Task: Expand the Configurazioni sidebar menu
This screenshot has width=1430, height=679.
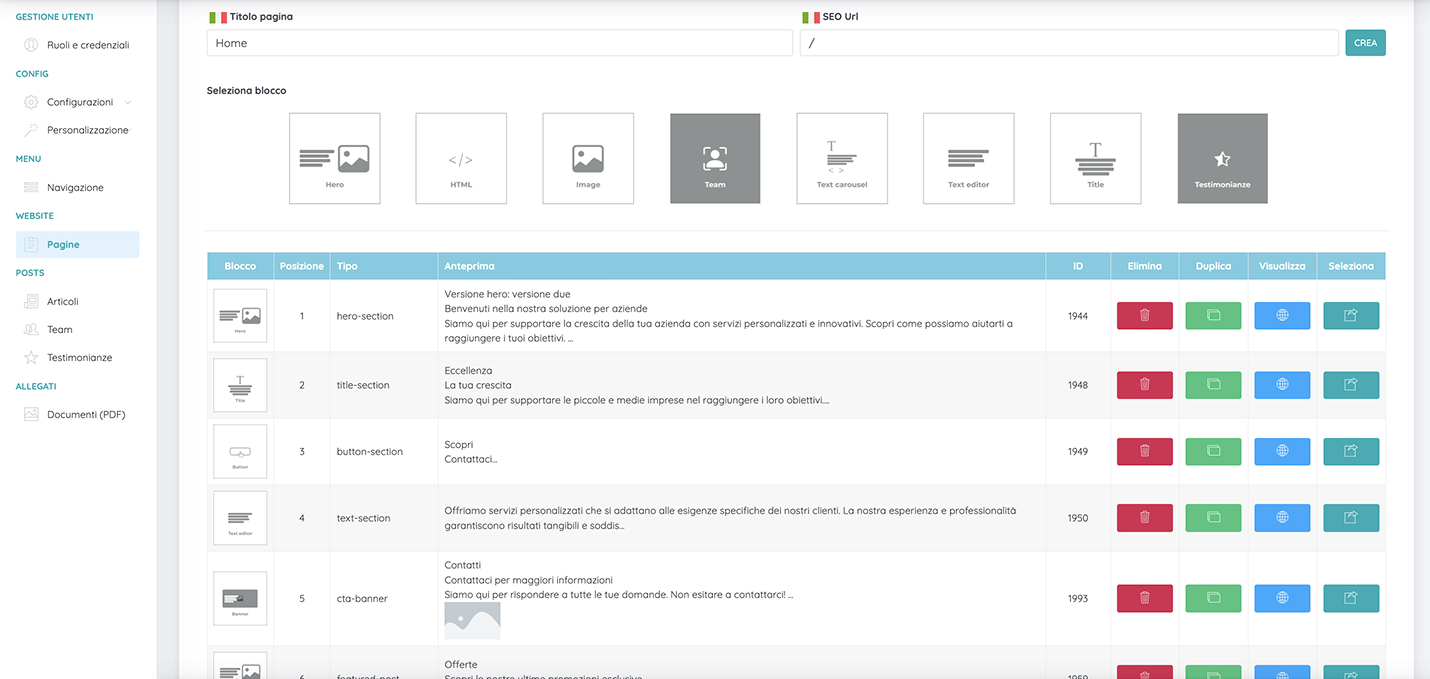Action: click(80, 102)
